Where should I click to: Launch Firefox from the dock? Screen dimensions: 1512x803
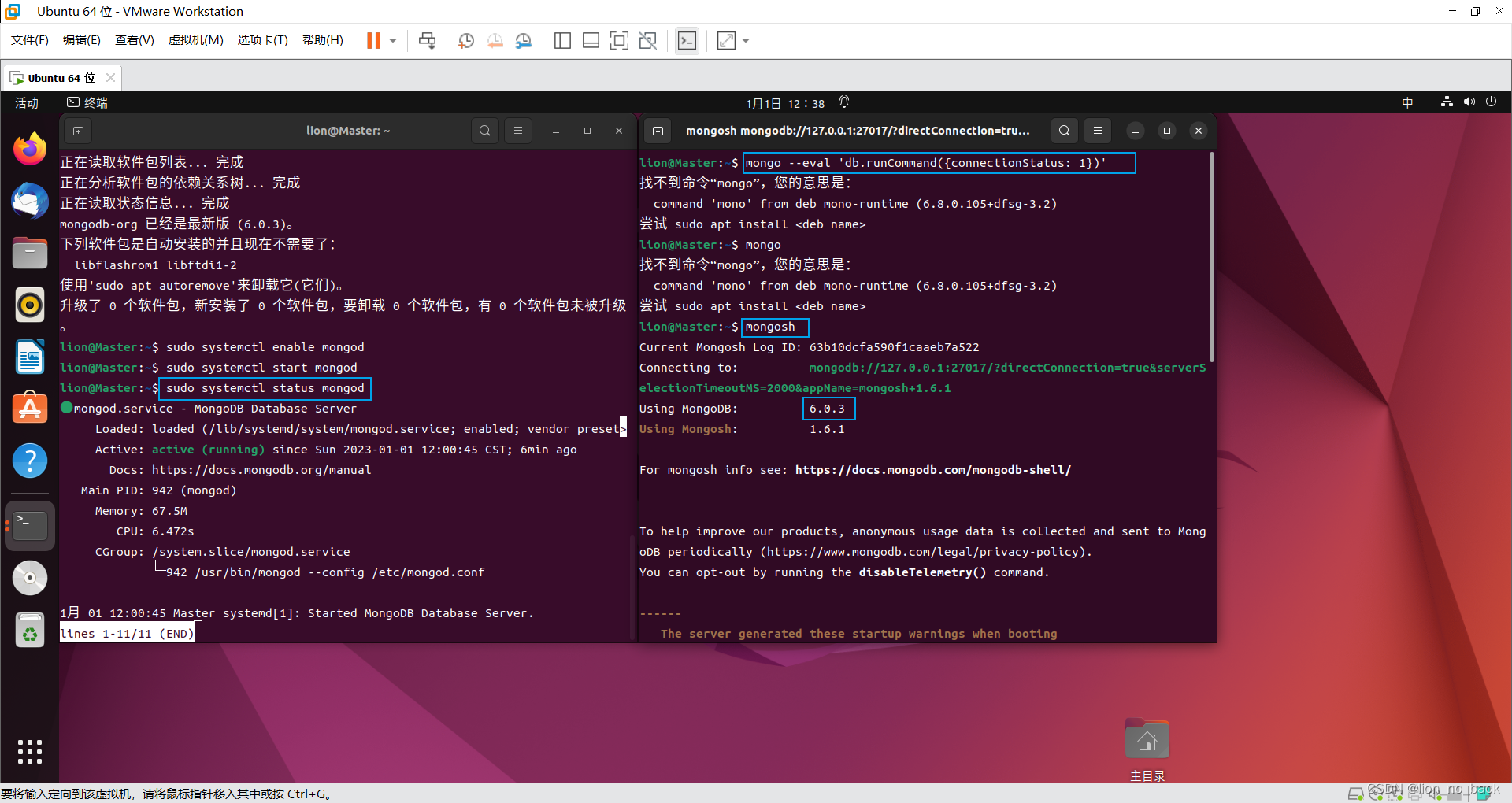coord(30,149)
